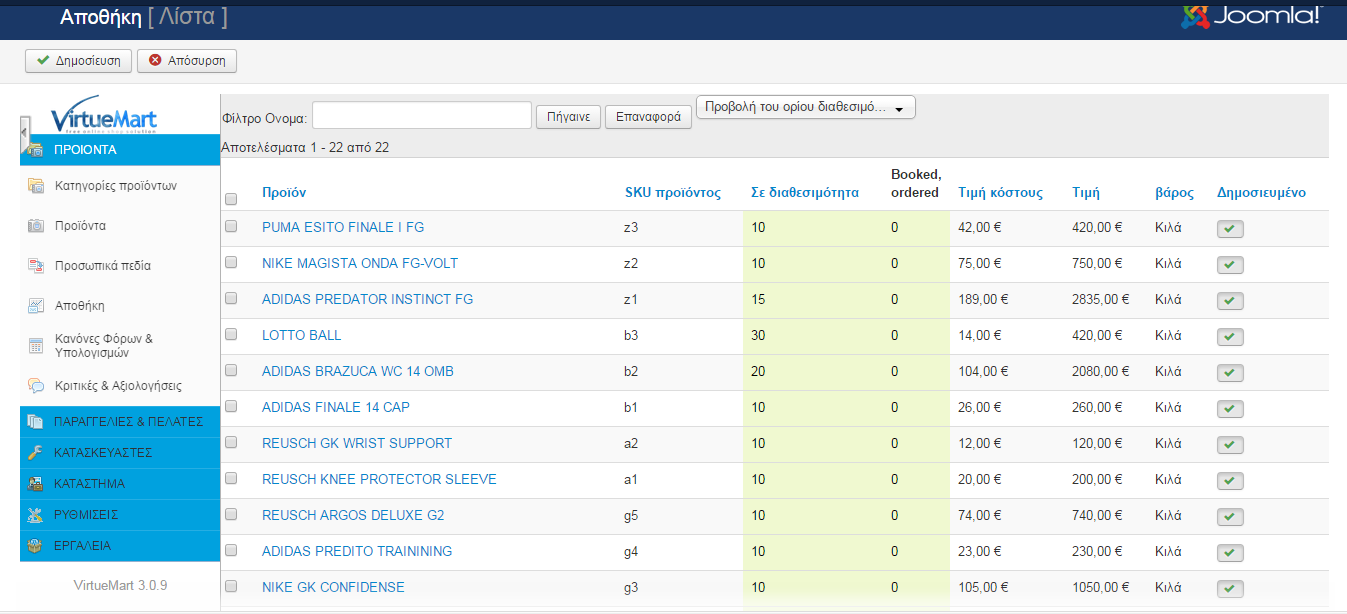Unpublish REUSCH GK WRIST SUPPORT via its checkmark

pyautogui.click(x=1230, y=445)
